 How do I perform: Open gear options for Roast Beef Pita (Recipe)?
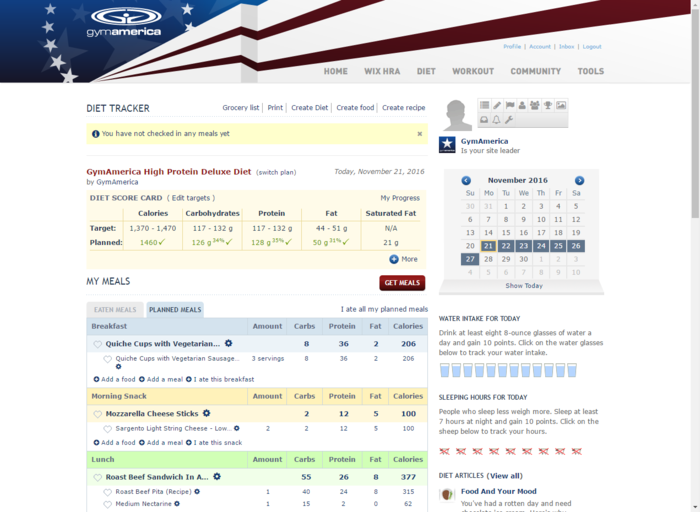click(197, 492)
